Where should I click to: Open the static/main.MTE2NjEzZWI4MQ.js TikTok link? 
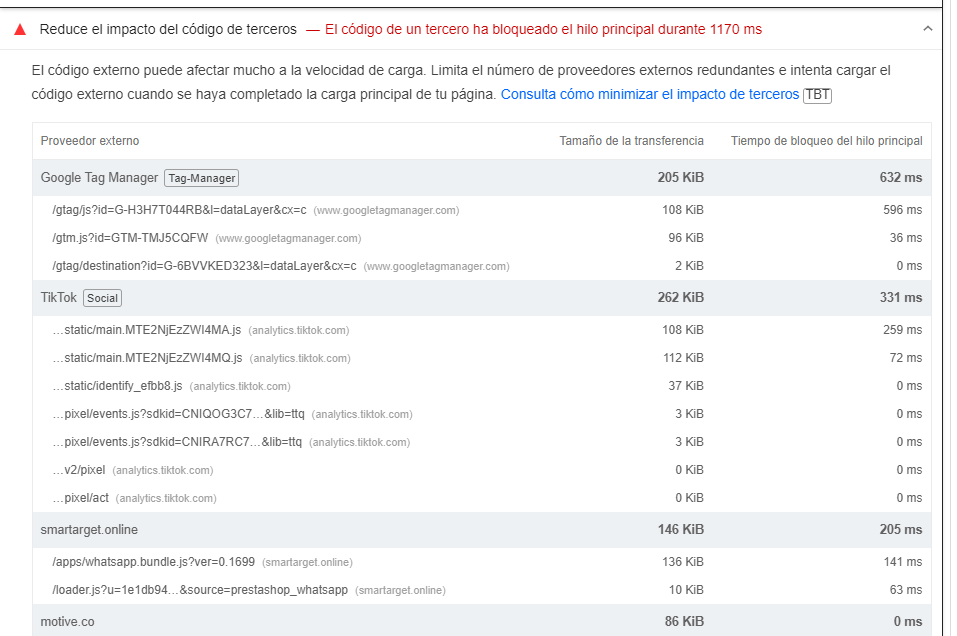[146, 358]
